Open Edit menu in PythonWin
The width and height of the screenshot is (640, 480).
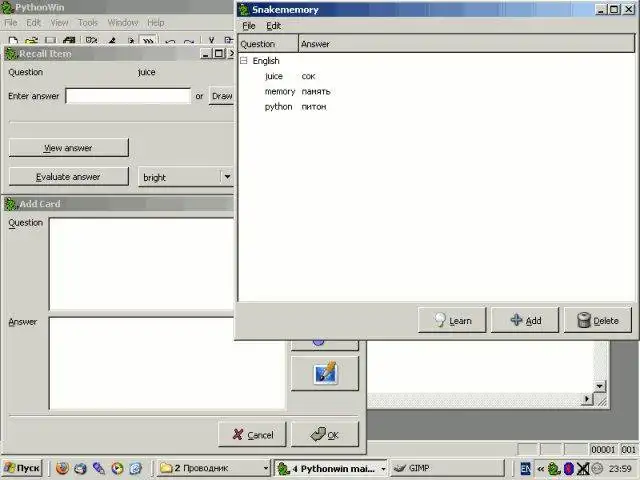point(33,23)
